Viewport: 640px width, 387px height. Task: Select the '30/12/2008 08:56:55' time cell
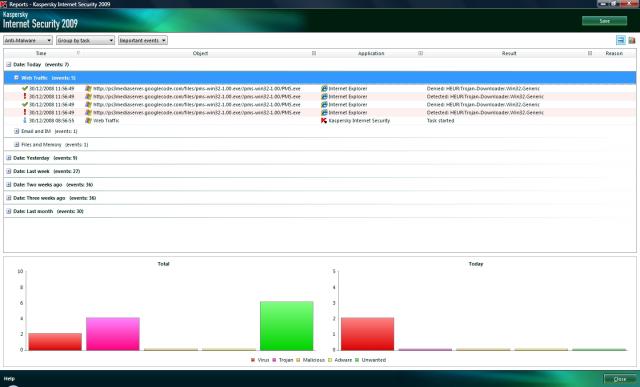coord(52,120)
